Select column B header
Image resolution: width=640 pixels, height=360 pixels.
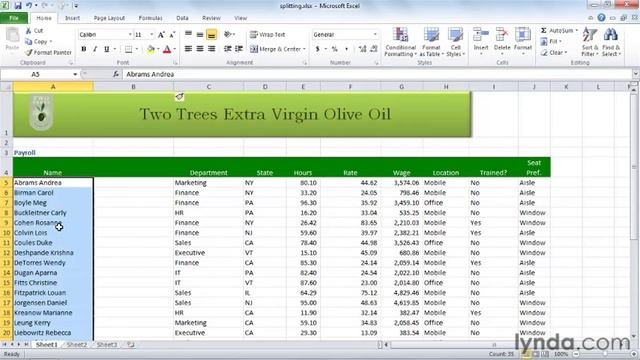133,87
